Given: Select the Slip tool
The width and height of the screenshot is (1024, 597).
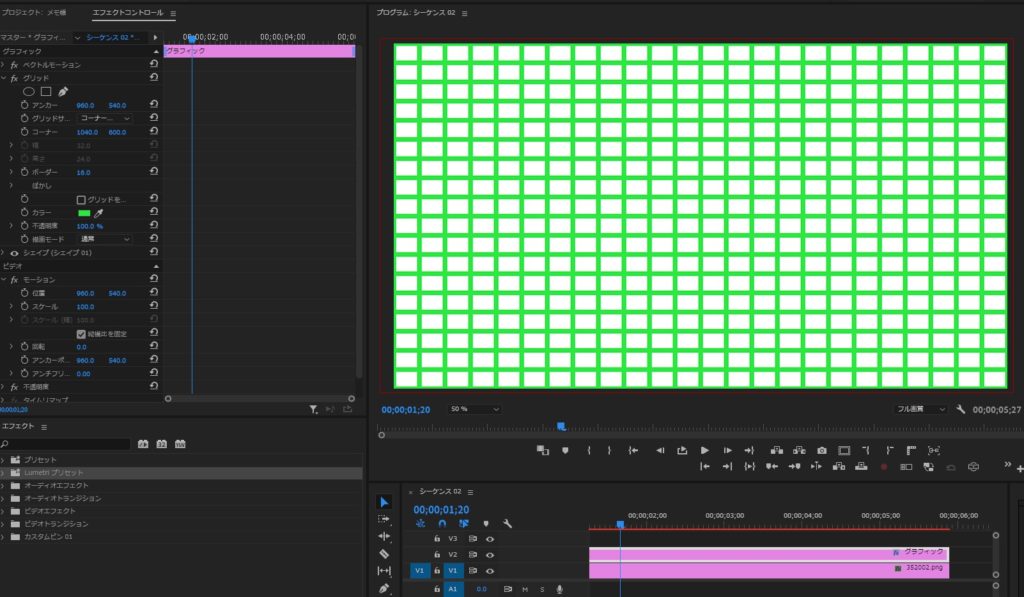Looking at the screenshot, I should point(384,571).
